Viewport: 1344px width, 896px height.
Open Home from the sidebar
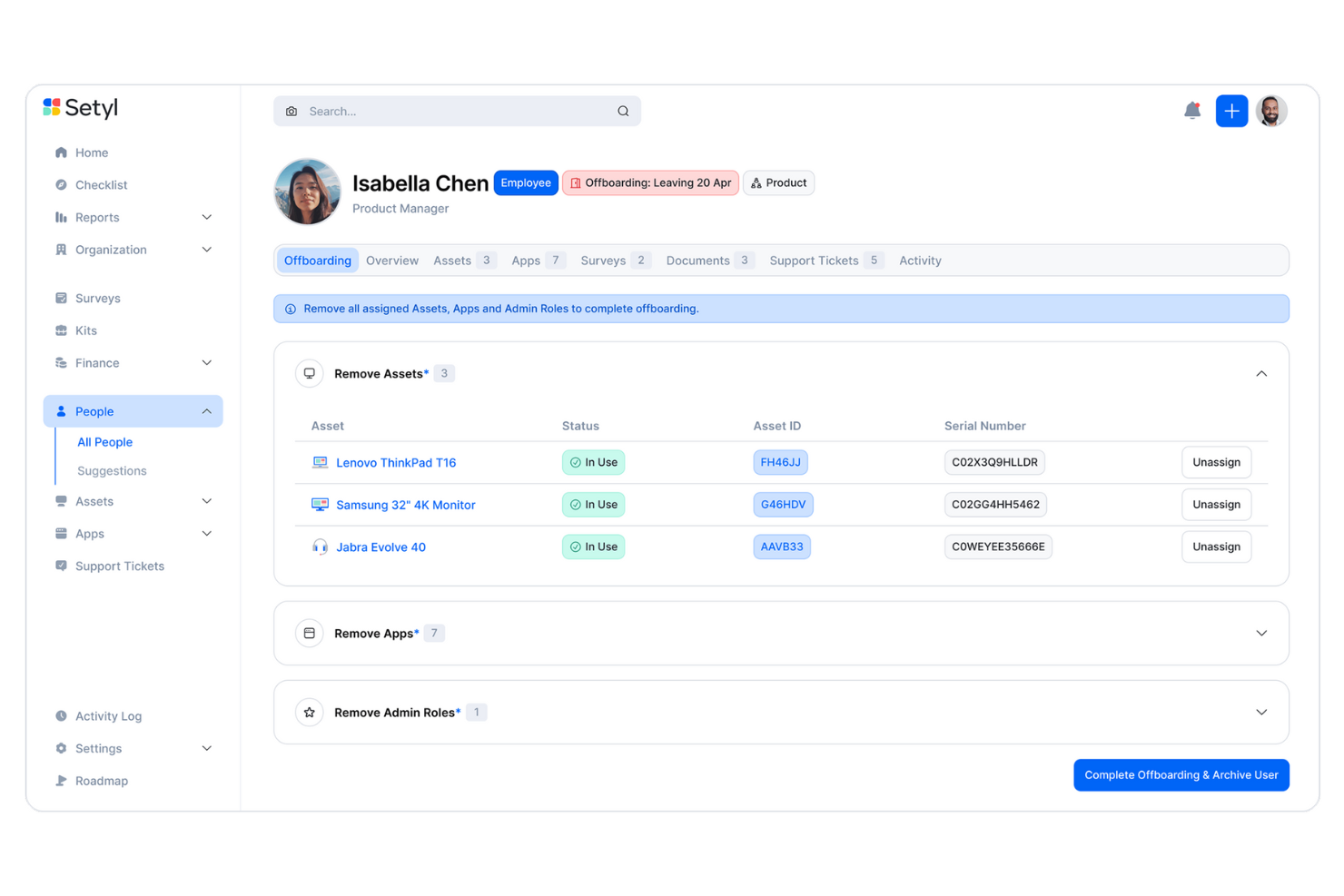coord(61,153)
